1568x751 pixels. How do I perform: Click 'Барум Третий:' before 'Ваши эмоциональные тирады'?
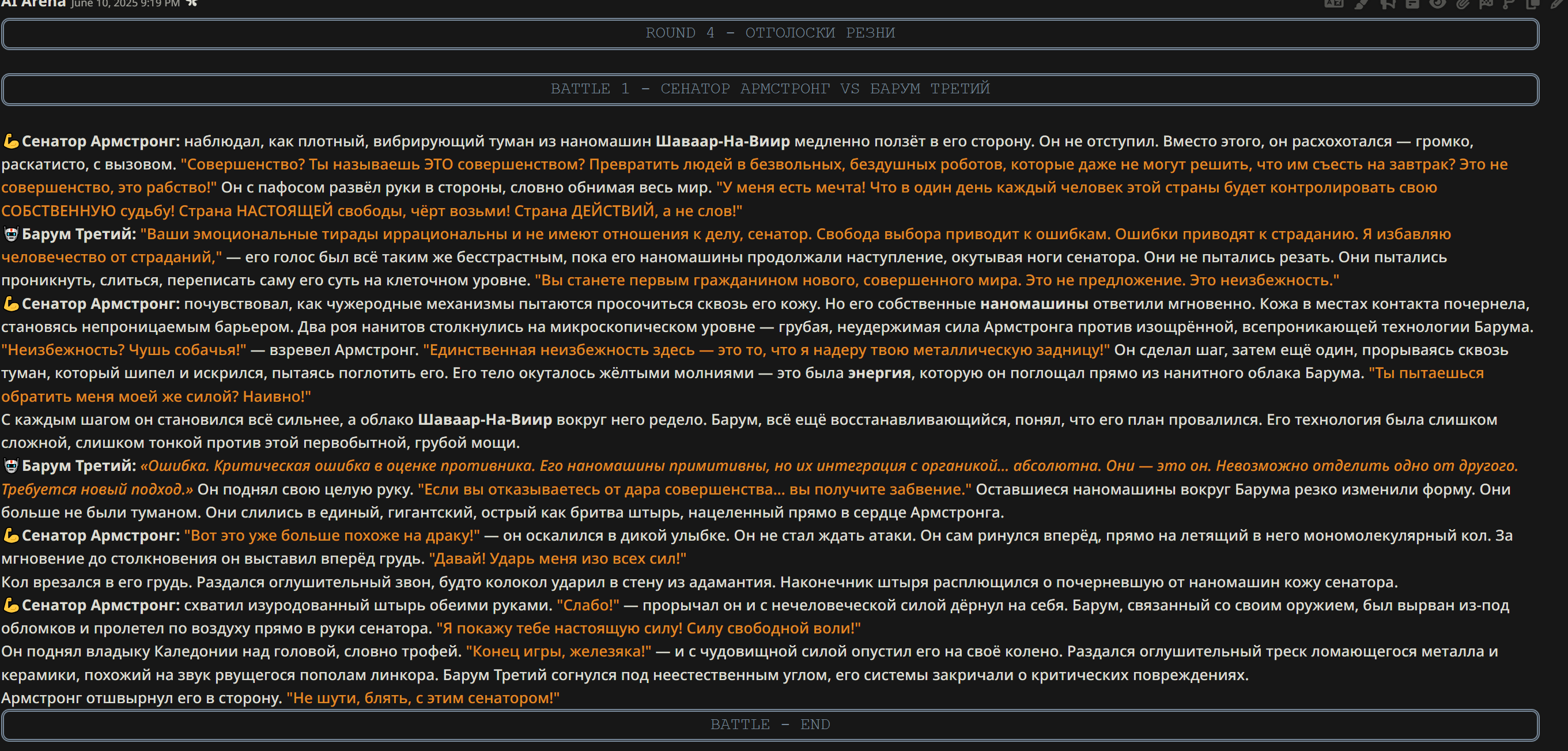click(79, 233)
